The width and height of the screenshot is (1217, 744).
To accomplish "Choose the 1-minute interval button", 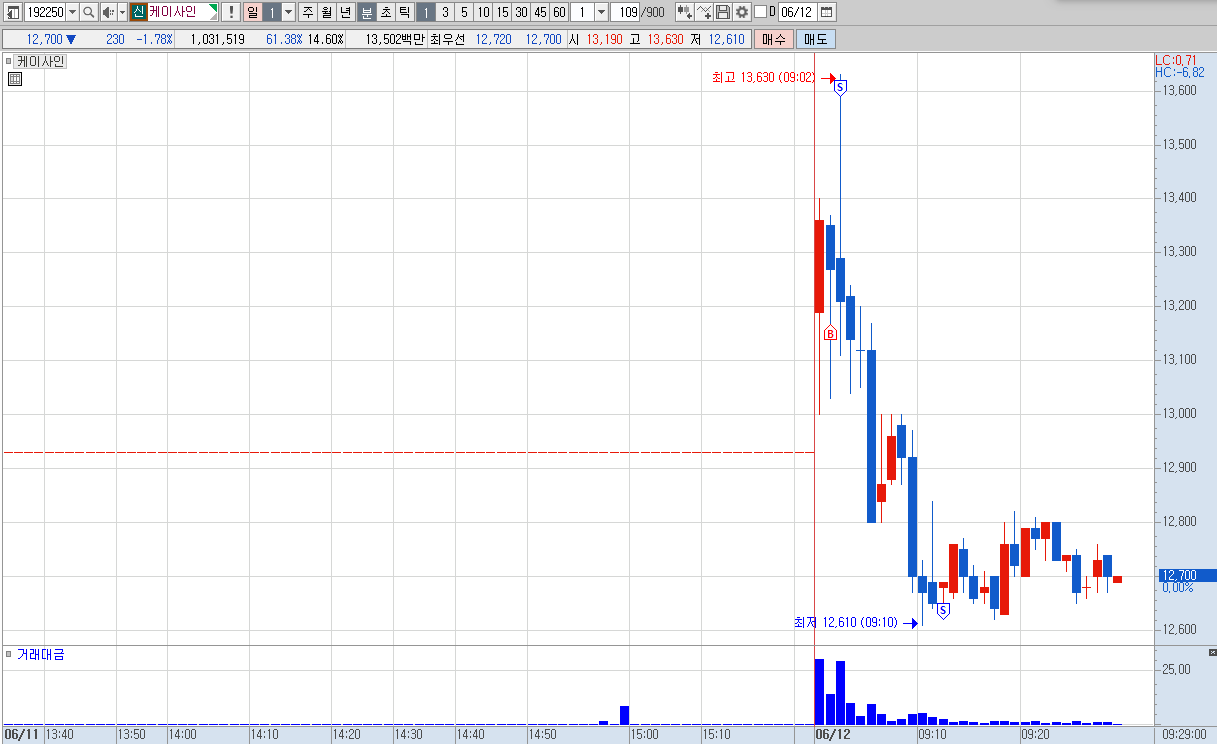I will click(x=425, y=12).
